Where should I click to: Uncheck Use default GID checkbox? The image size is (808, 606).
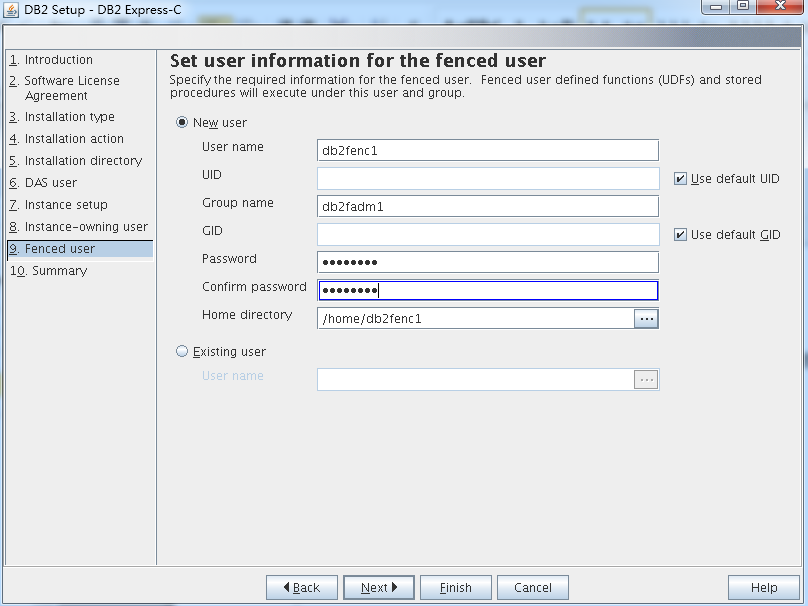click(680, 235)
